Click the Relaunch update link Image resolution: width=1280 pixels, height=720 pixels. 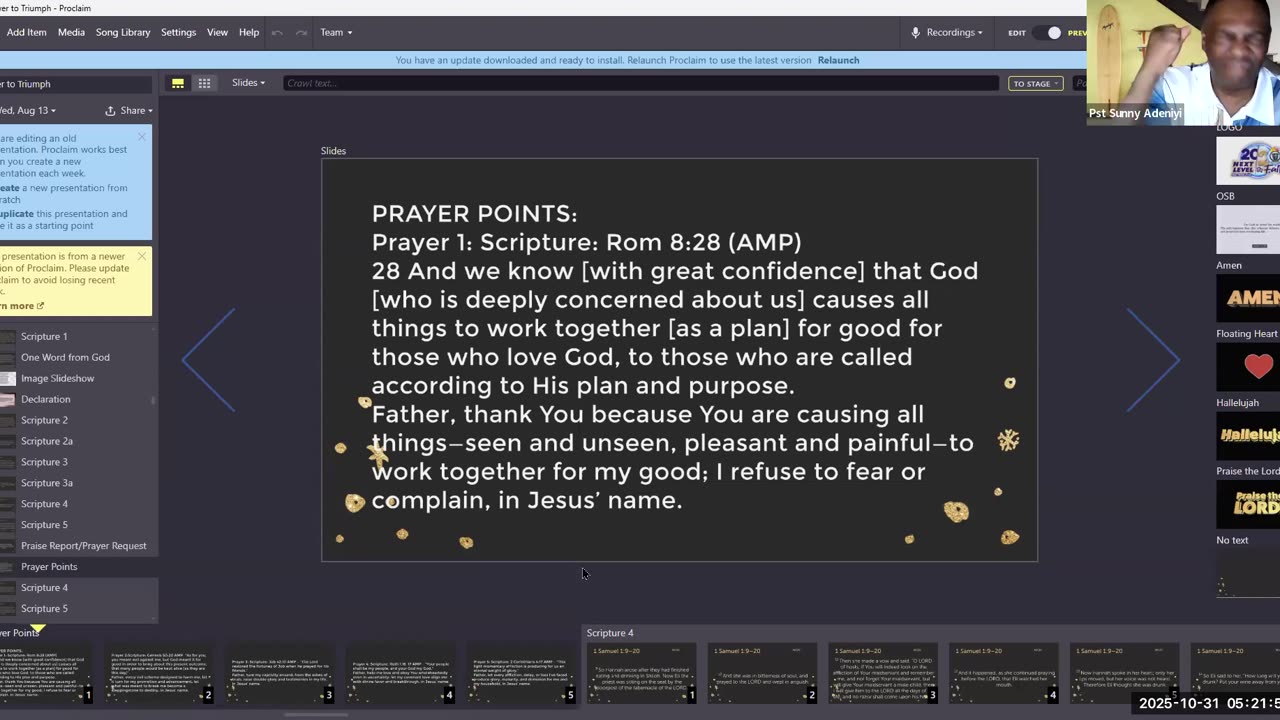[x=838, y=60]
